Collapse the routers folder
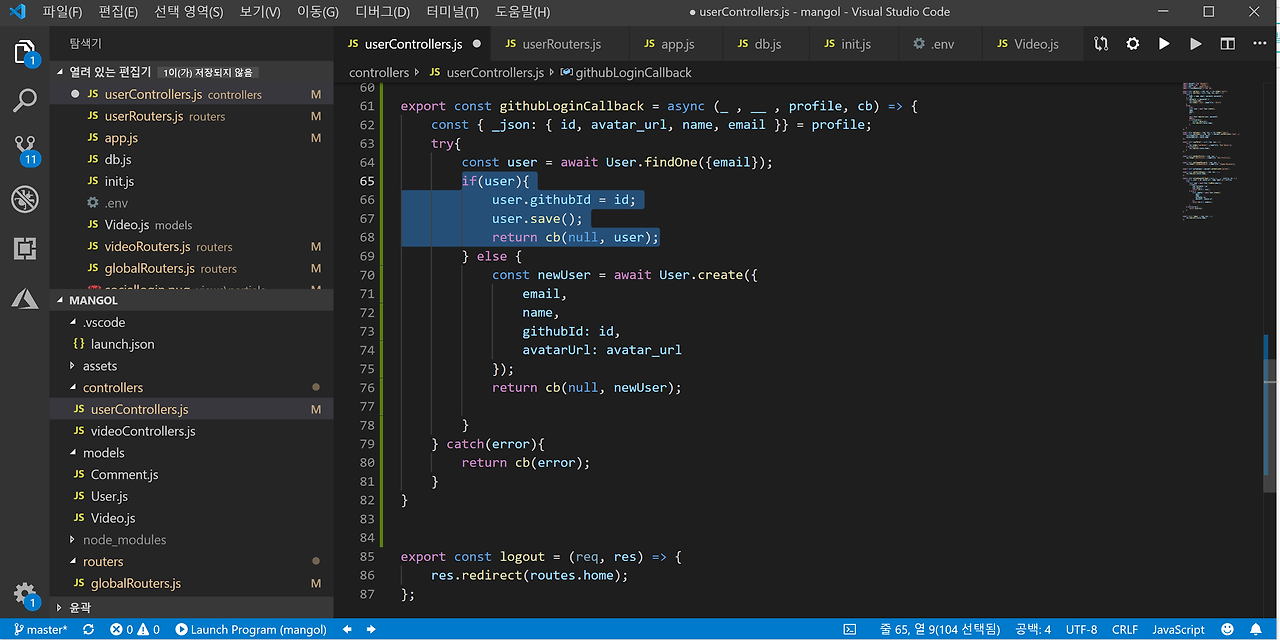1280x640 pixels. [x=192, y=562]
